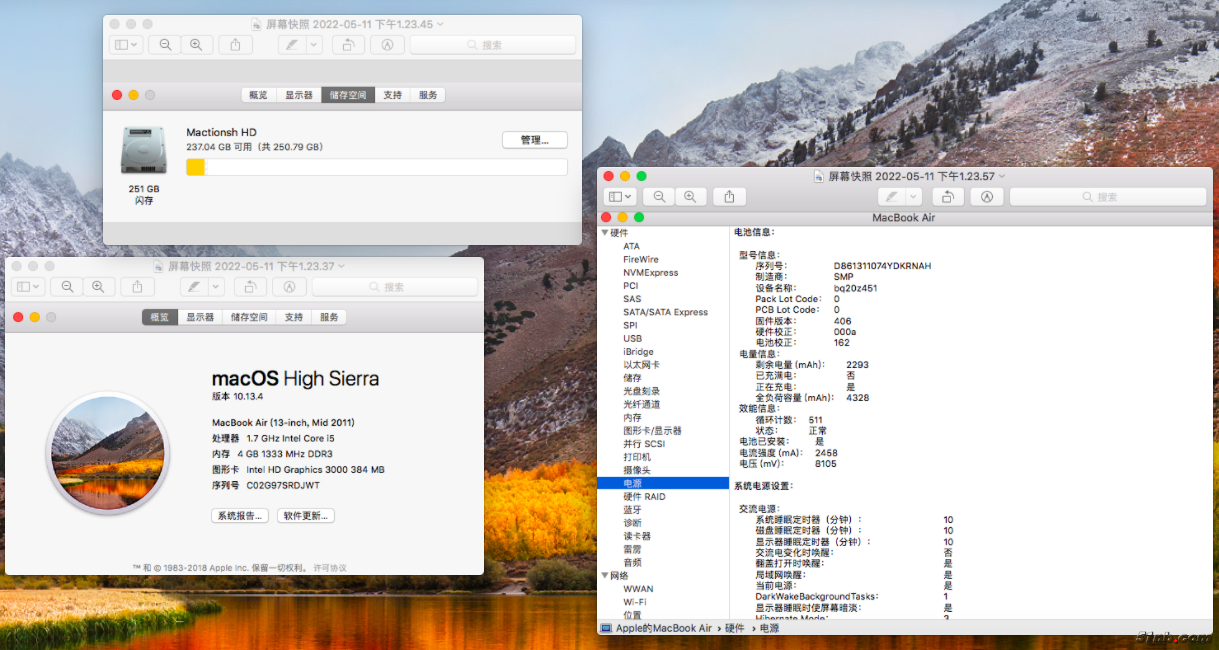The image size is (1219, 650).
Task: Select the 支持 tab in the storage window
Action: 392,95
